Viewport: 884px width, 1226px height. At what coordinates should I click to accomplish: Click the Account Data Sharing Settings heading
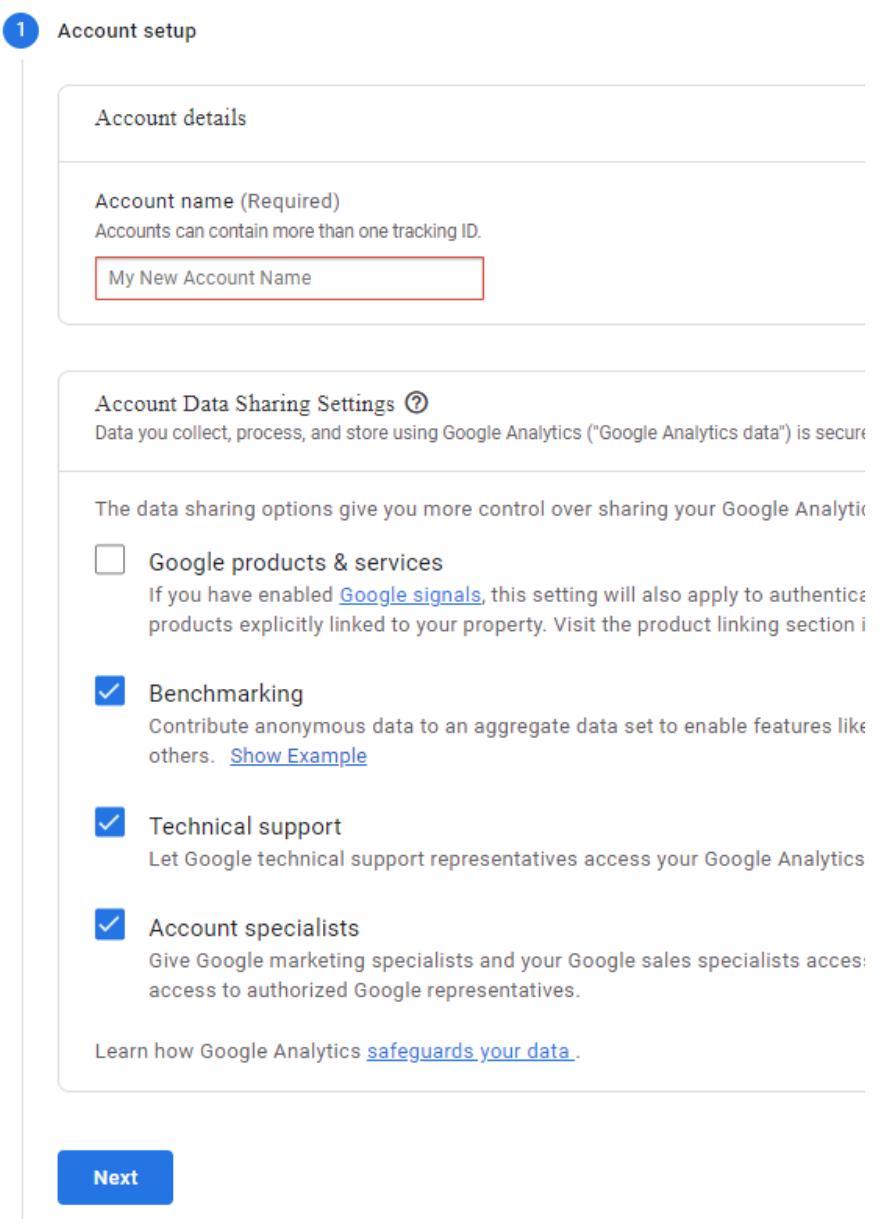245,404
